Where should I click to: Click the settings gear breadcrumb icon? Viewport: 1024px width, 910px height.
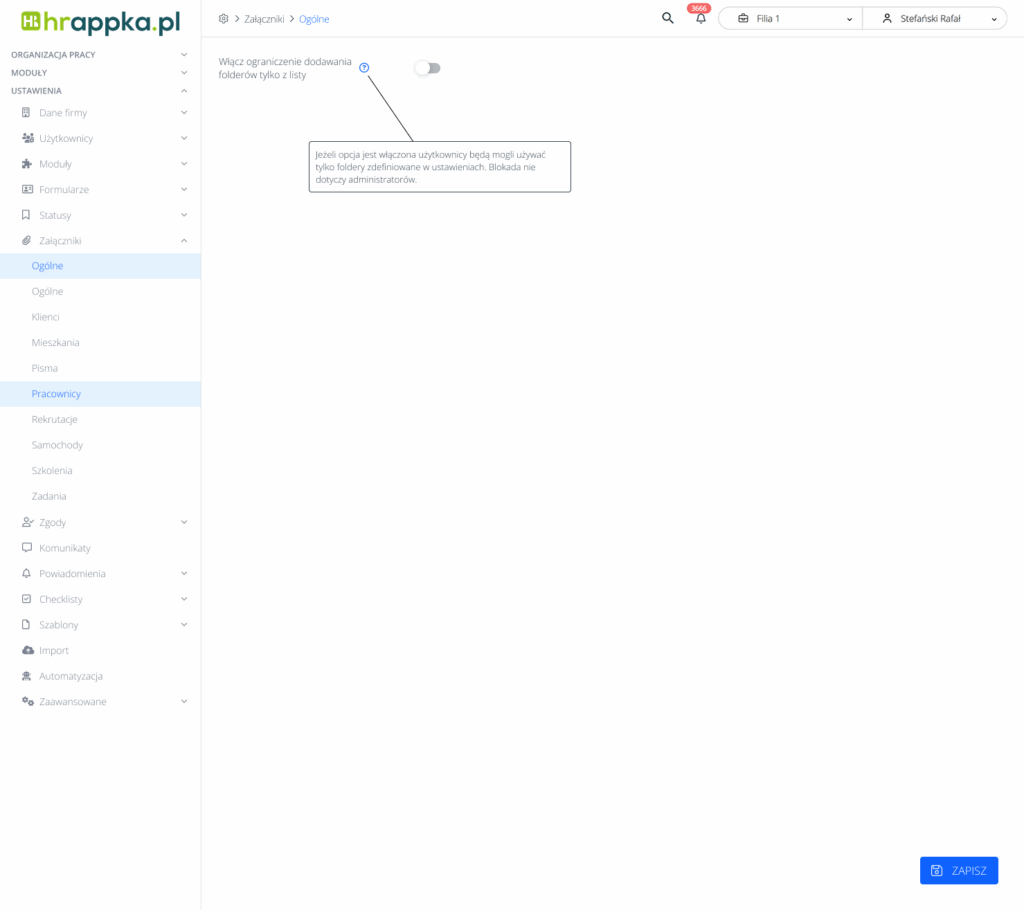pos(223,19)
